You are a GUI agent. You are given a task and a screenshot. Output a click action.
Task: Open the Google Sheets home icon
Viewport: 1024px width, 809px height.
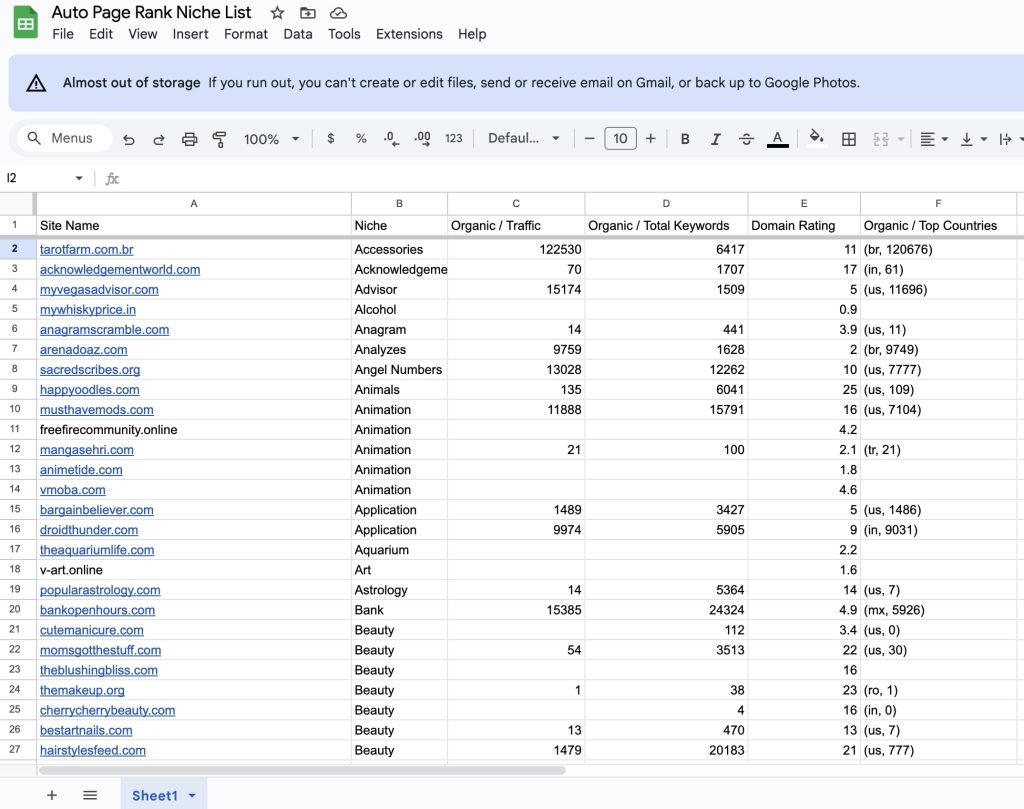(25, 22)
